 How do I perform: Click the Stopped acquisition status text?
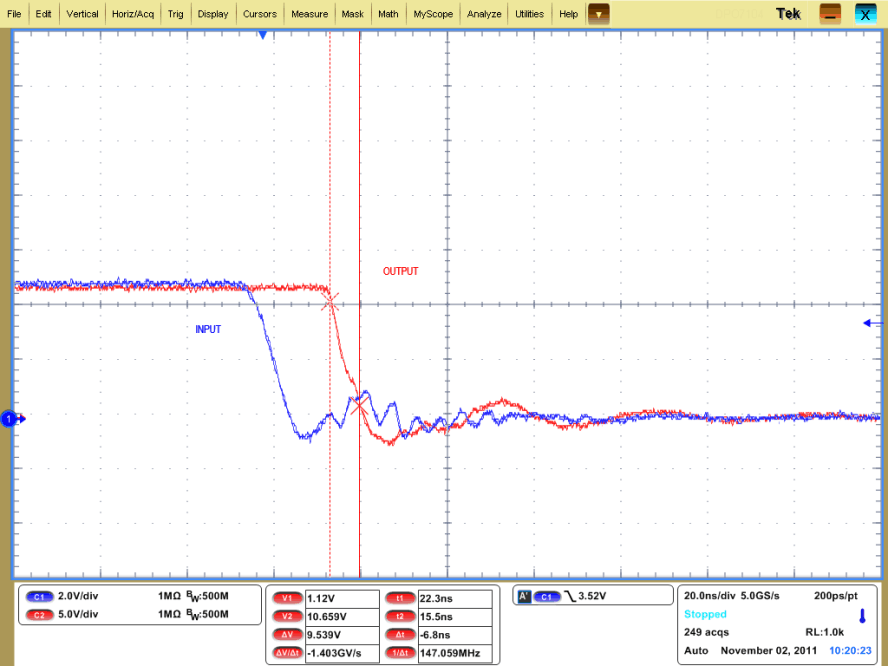(x=706, y=614)
